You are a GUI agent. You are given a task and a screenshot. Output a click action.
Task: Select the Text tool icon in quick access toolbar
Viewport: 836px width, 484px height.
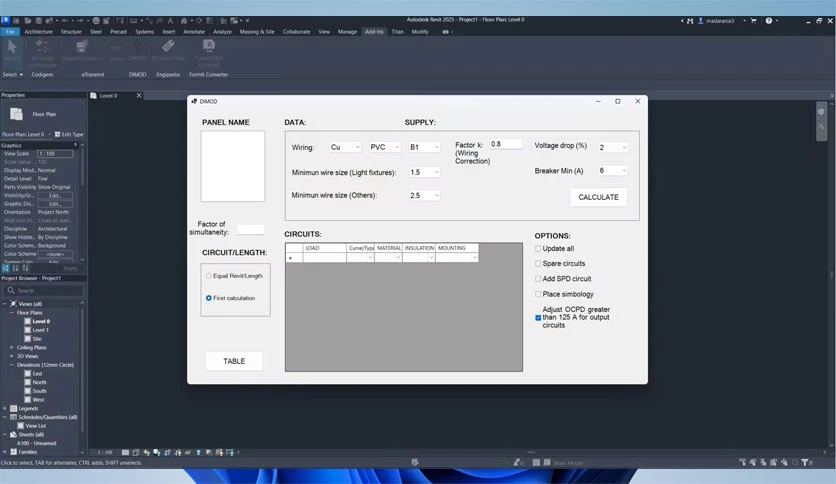[170, 21]
